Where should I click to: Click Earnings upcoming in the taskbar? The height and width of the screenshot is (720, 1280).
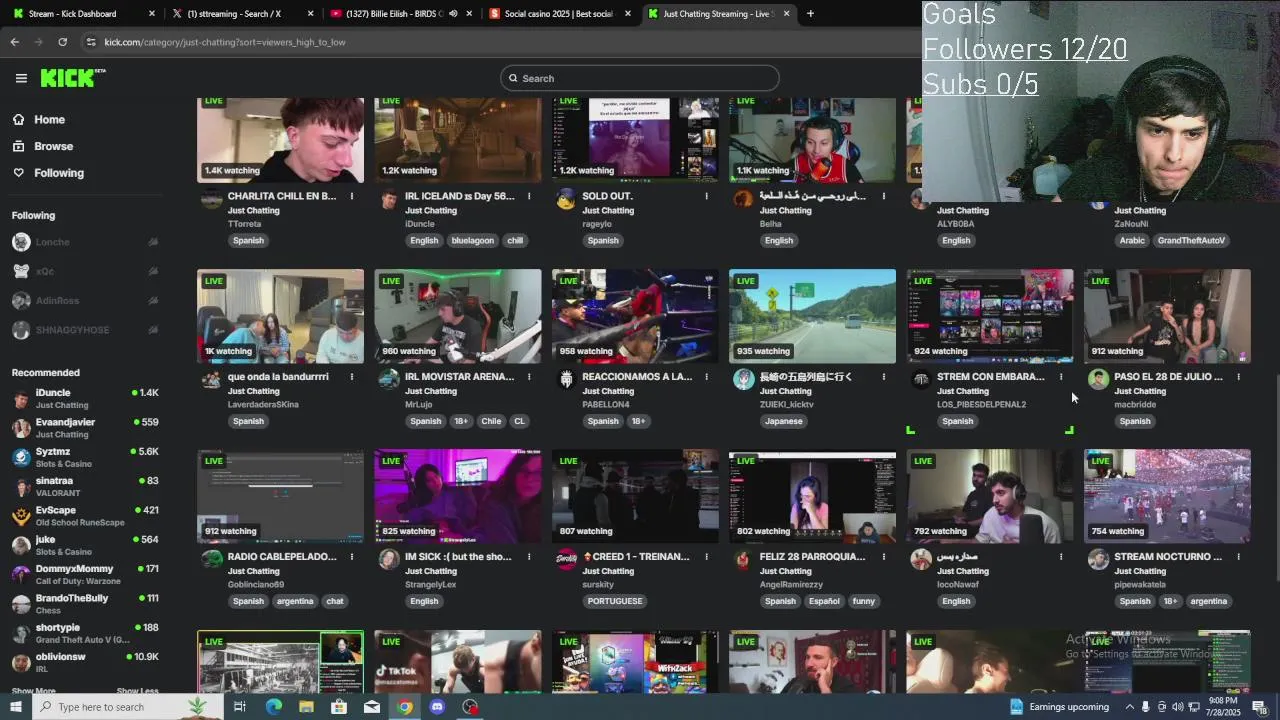tap(1059, 707)
